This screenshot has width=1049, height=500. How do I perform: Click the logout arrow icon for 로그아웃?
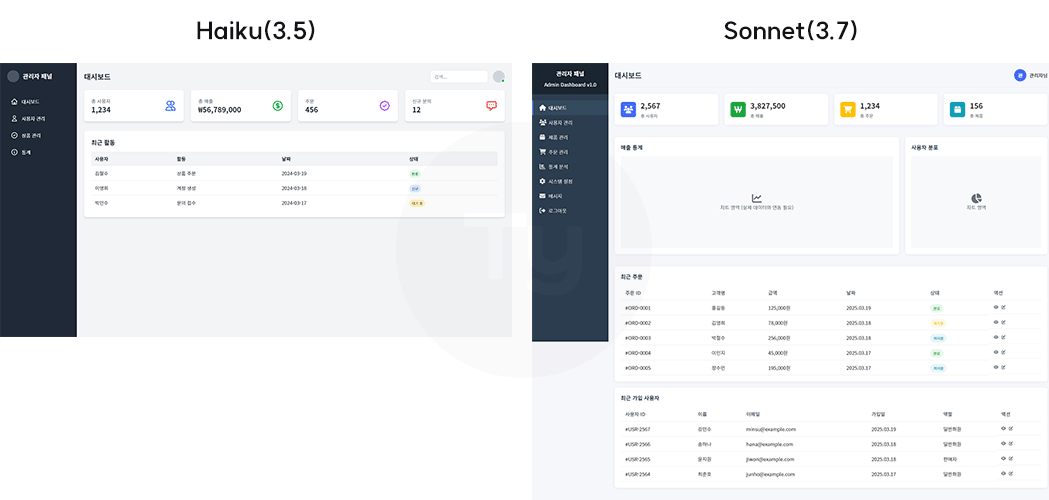coord(543,210)
